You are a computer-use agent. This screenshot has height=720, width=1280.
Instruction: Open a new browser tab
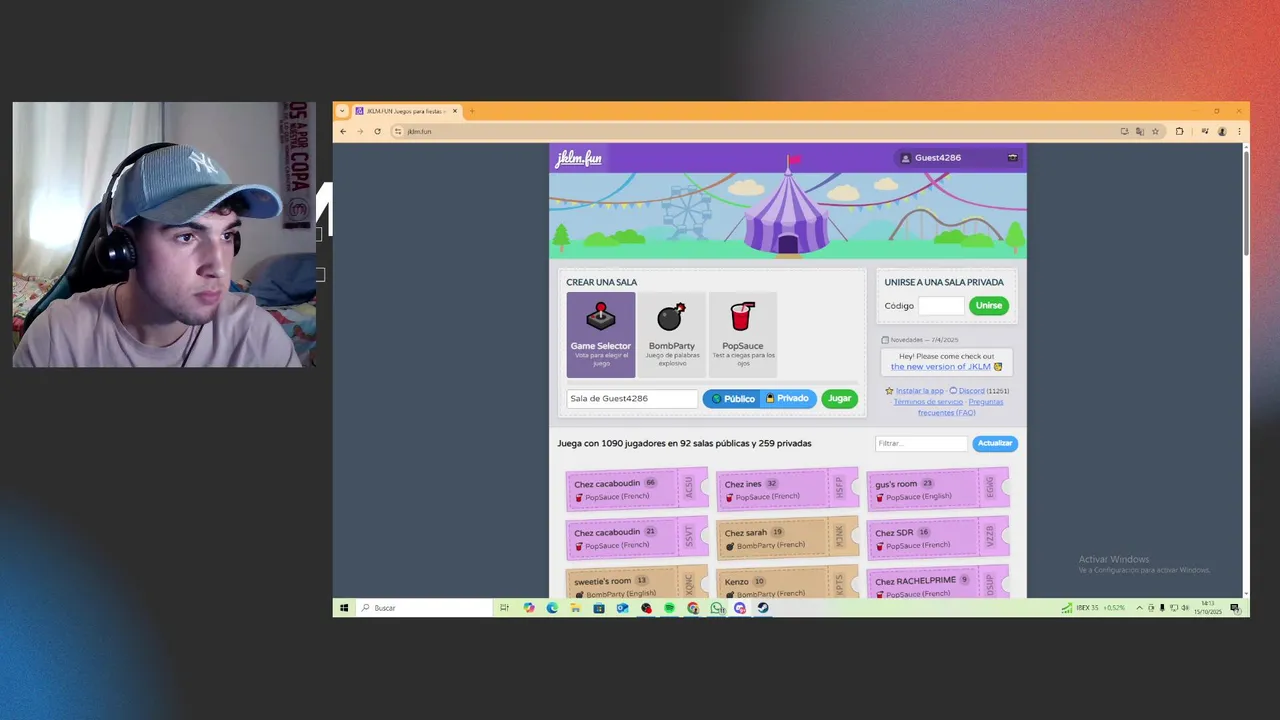click(x=472, y=111)
